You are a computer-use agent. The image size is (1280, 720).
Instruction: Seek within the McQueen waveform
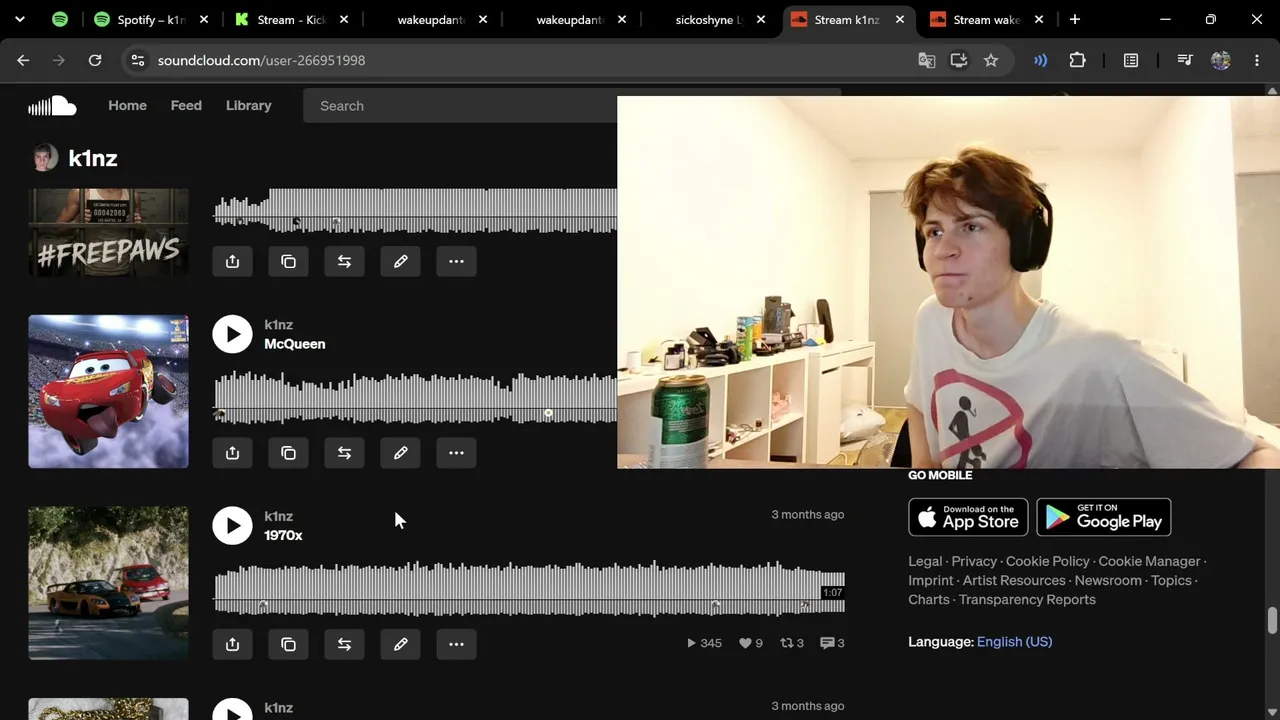(x=415, y=397)
